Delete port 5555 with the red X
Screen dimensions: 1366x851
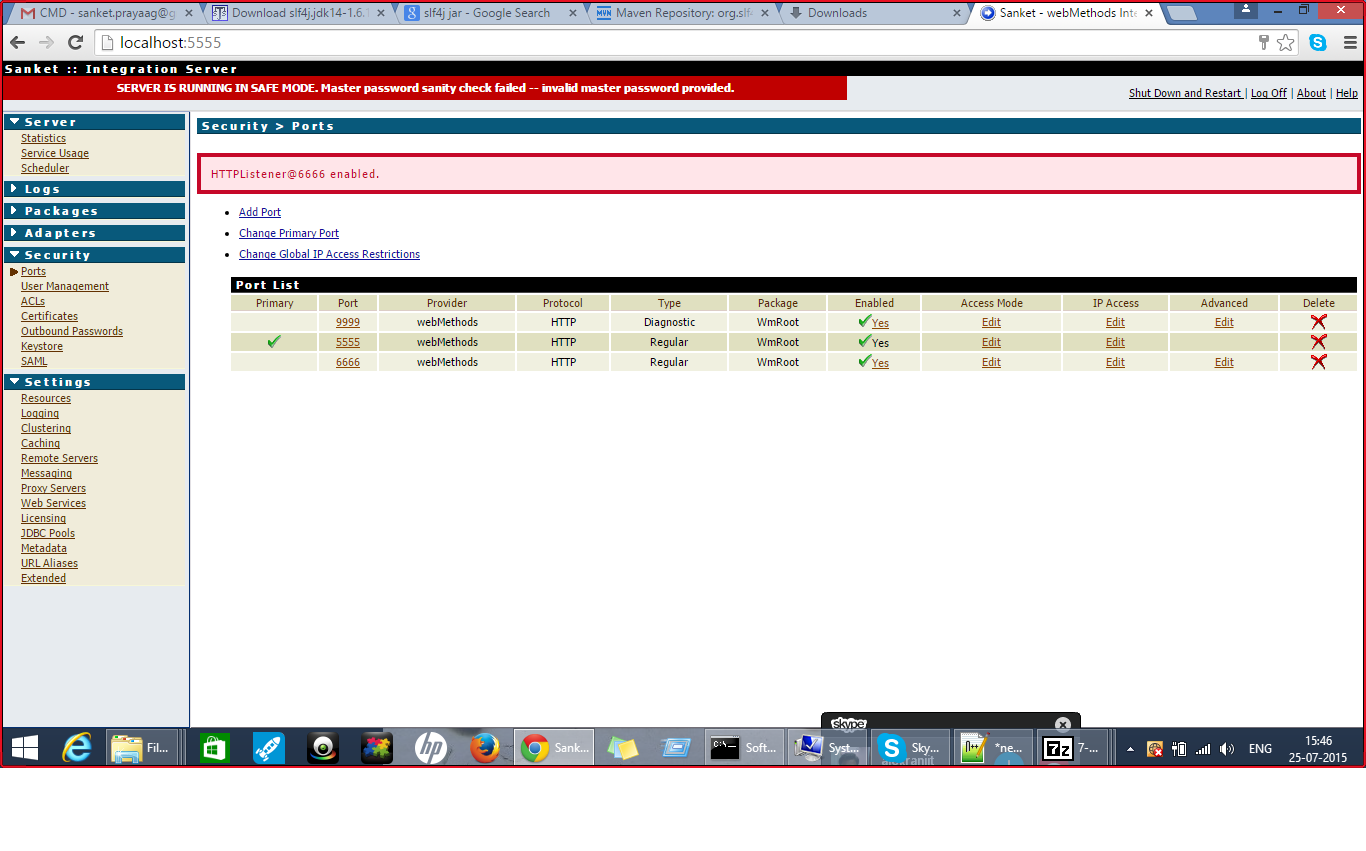[x=1318, y=342]
